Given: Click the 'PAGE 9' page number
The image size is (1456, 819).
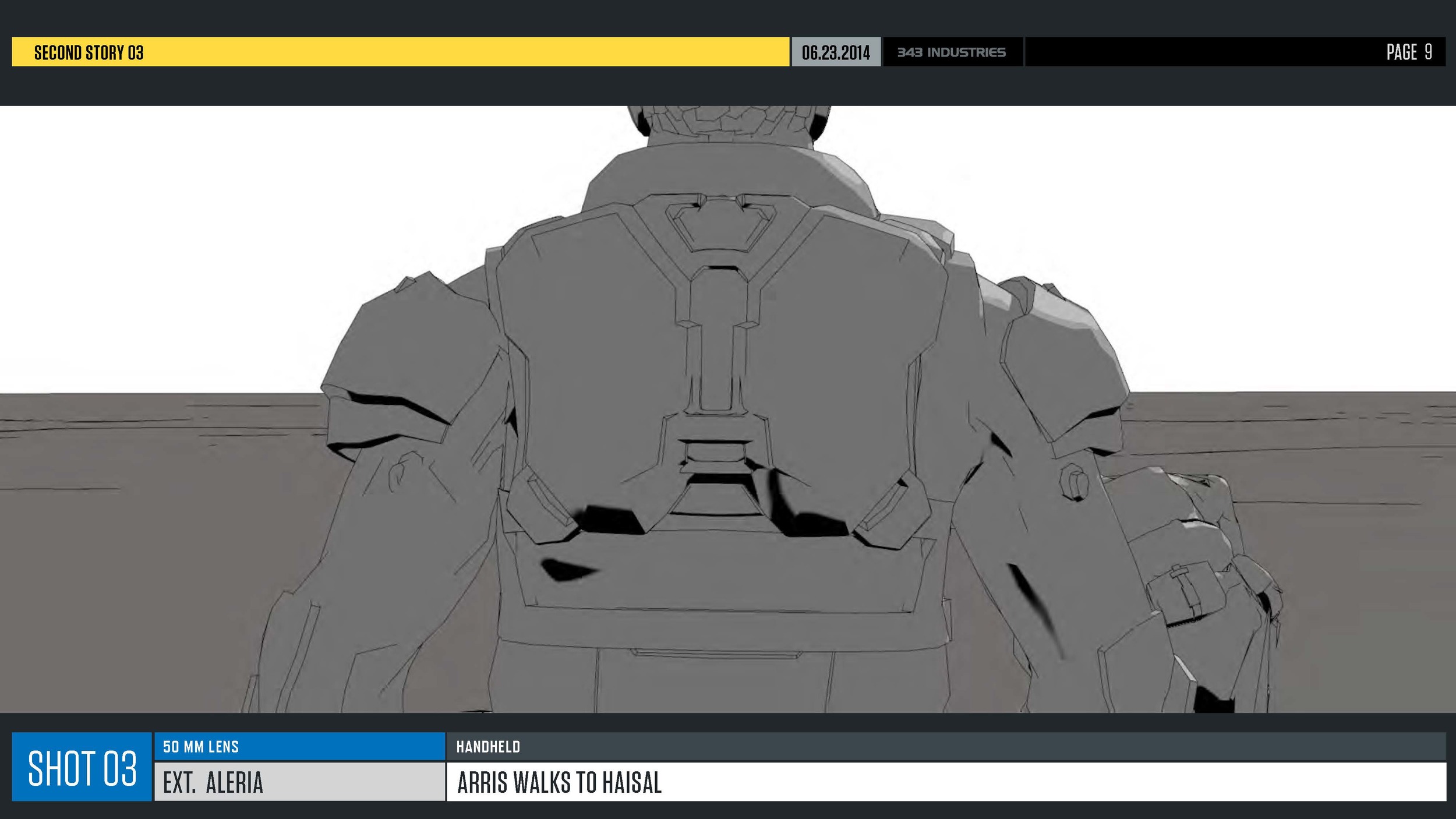Looking at the screenshot, I should pyautogui.click(x=1409, y=52).
